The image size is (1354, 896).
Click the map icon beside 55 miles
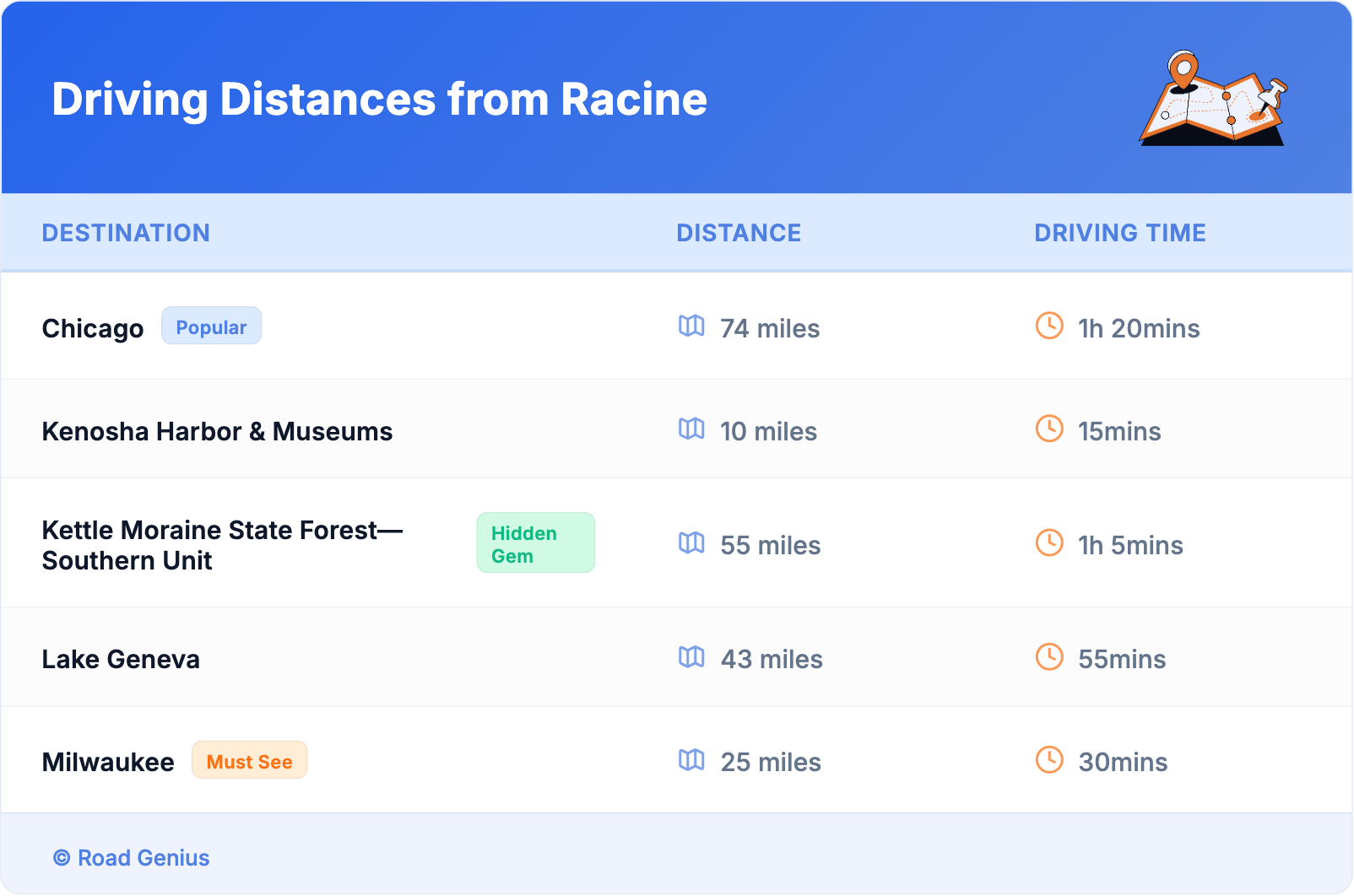coord(691,543)
